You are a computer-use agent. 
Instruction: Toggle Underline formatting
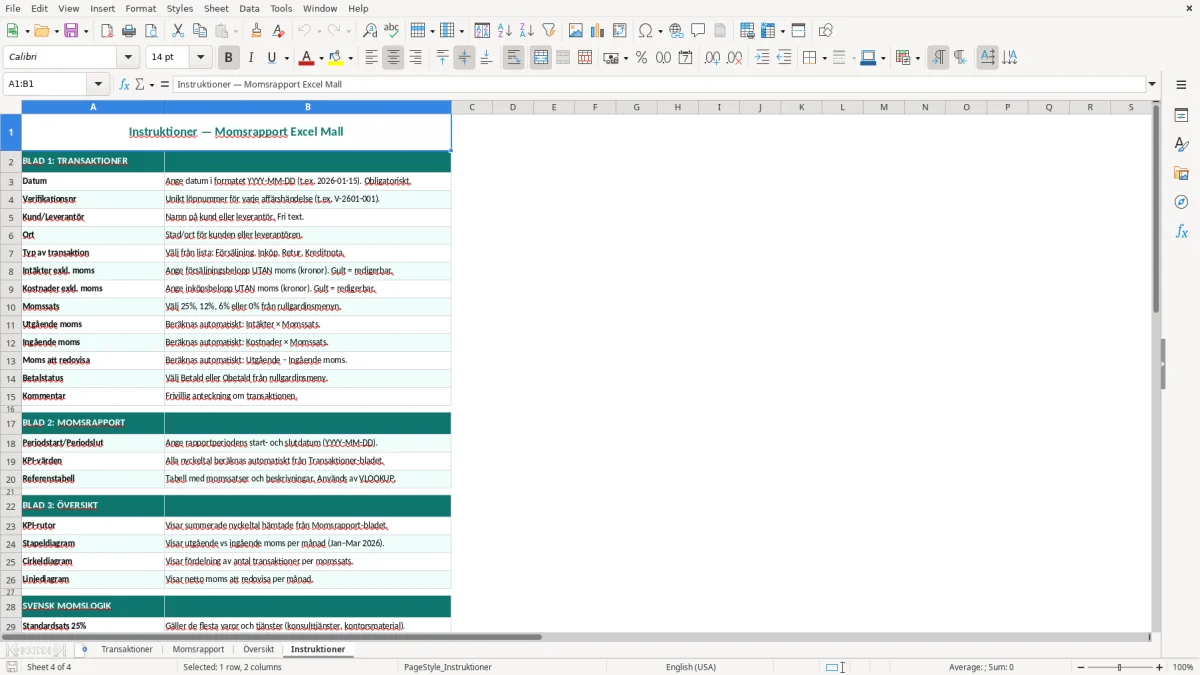point(272,58)
